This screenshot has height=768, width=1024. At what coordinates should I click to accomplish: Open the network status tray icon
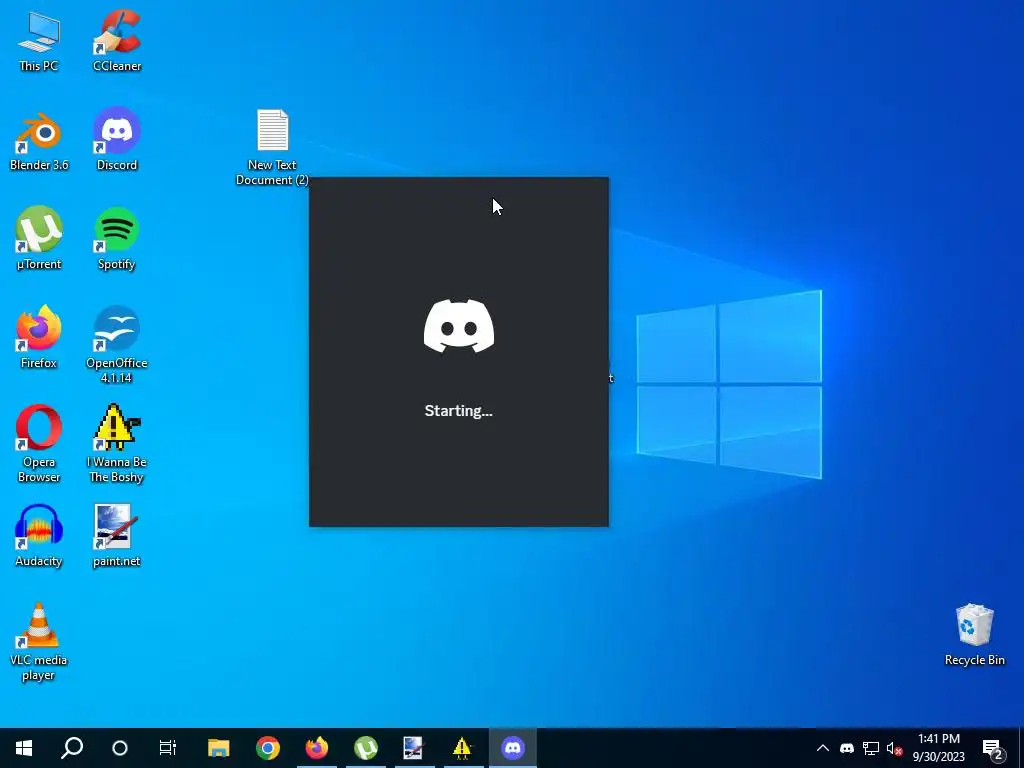click(871, 748)
